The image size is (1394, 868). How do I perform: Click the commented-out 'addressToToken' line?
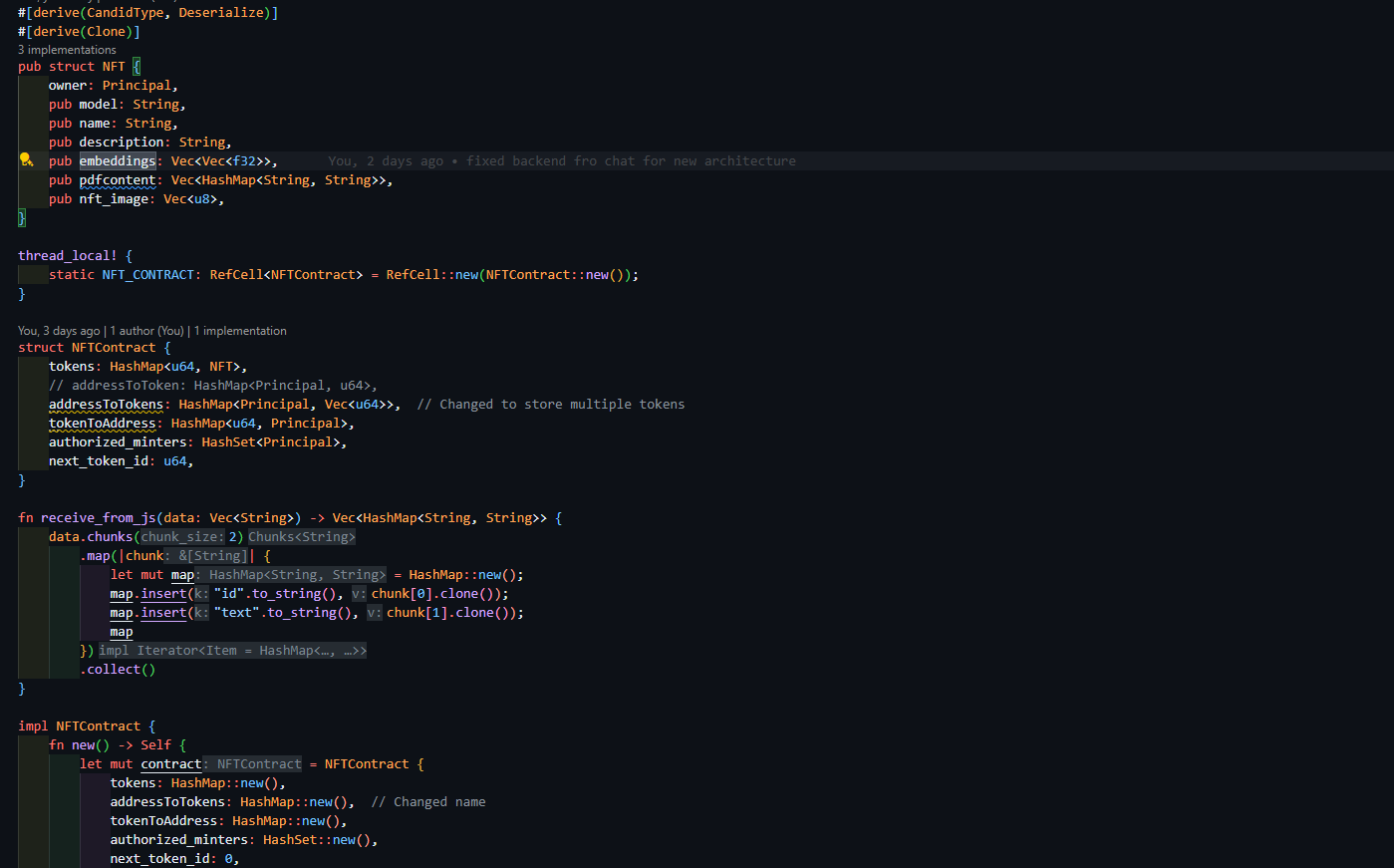point(213,386)
